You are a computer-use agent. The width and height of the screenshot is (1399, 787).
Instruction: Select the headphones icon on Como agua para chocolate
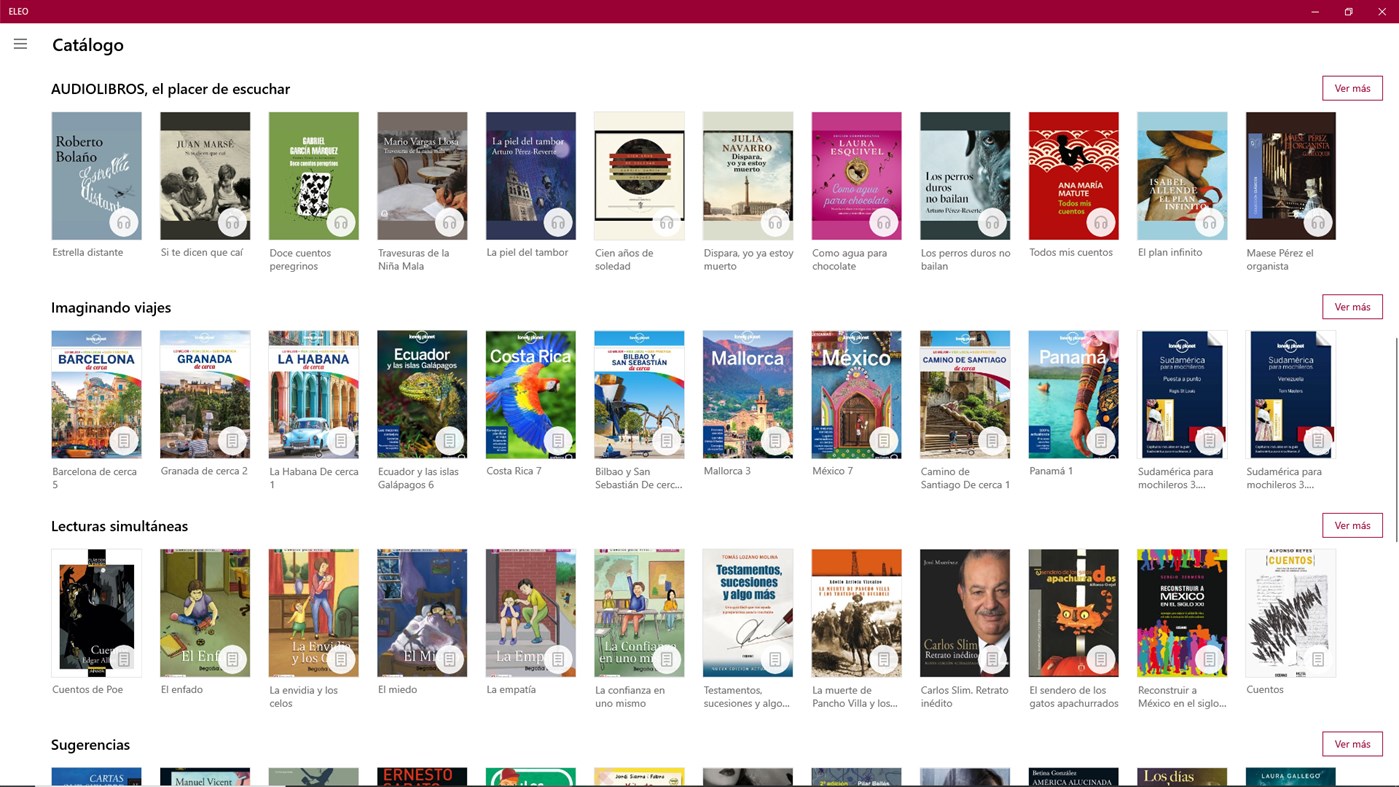[884, 222]
